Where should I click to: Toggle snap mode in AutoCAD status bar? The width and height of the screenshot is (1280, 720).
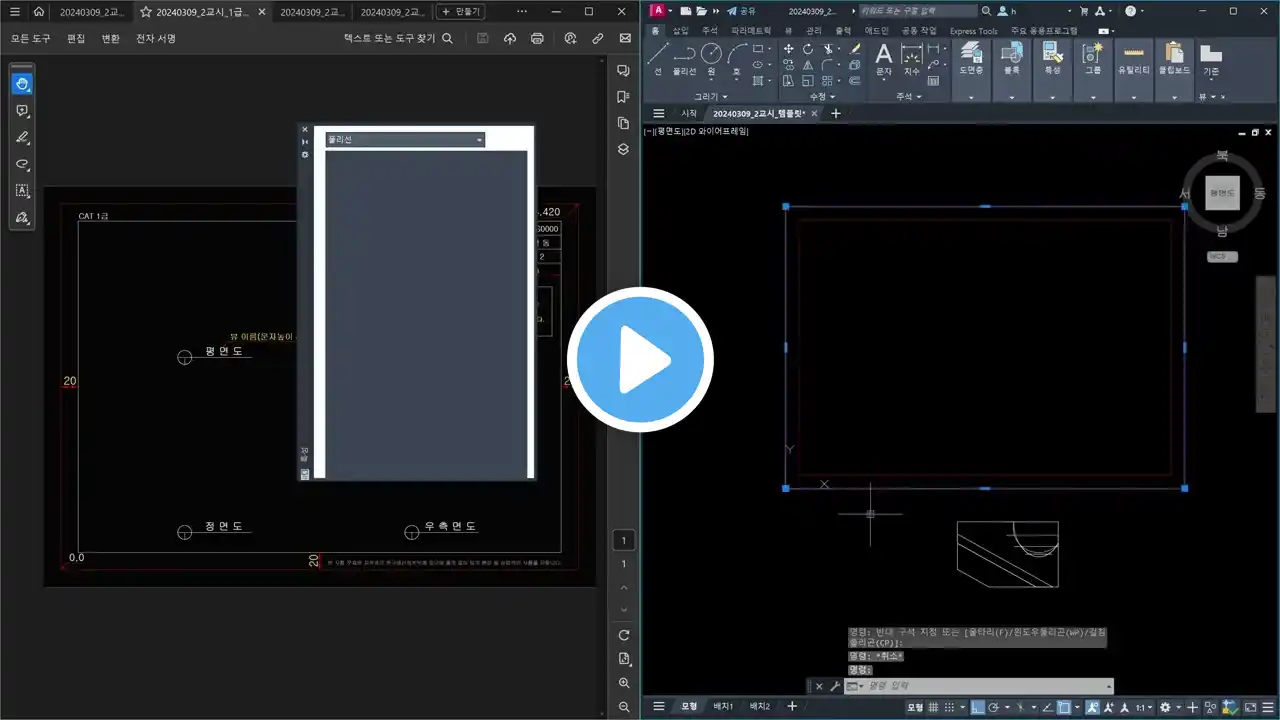[x=949, y=707]
